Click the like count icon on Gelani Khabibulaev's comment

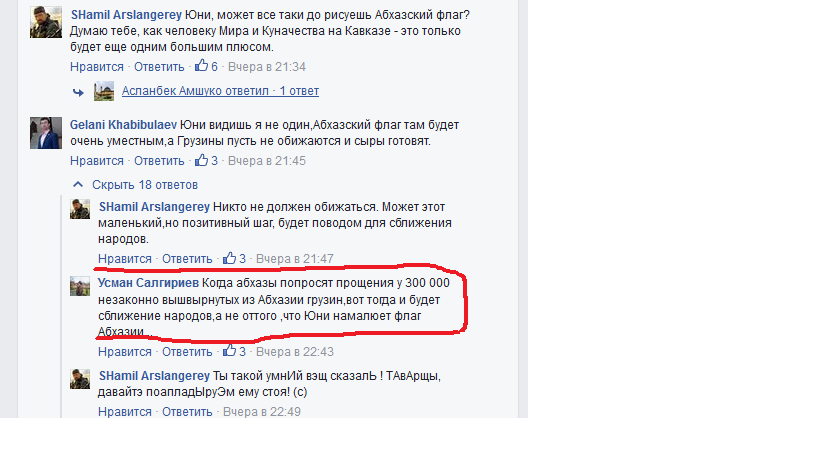click(201, 160)
